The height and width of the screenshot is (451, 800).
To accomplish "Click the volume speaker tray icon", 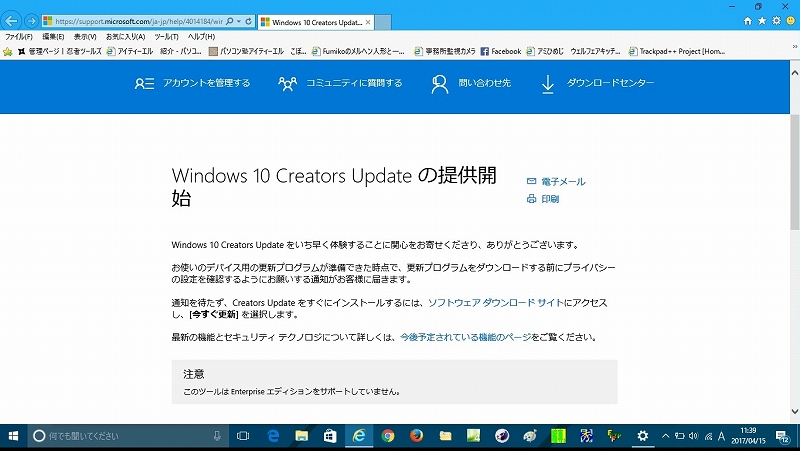I will click(693, 436).
